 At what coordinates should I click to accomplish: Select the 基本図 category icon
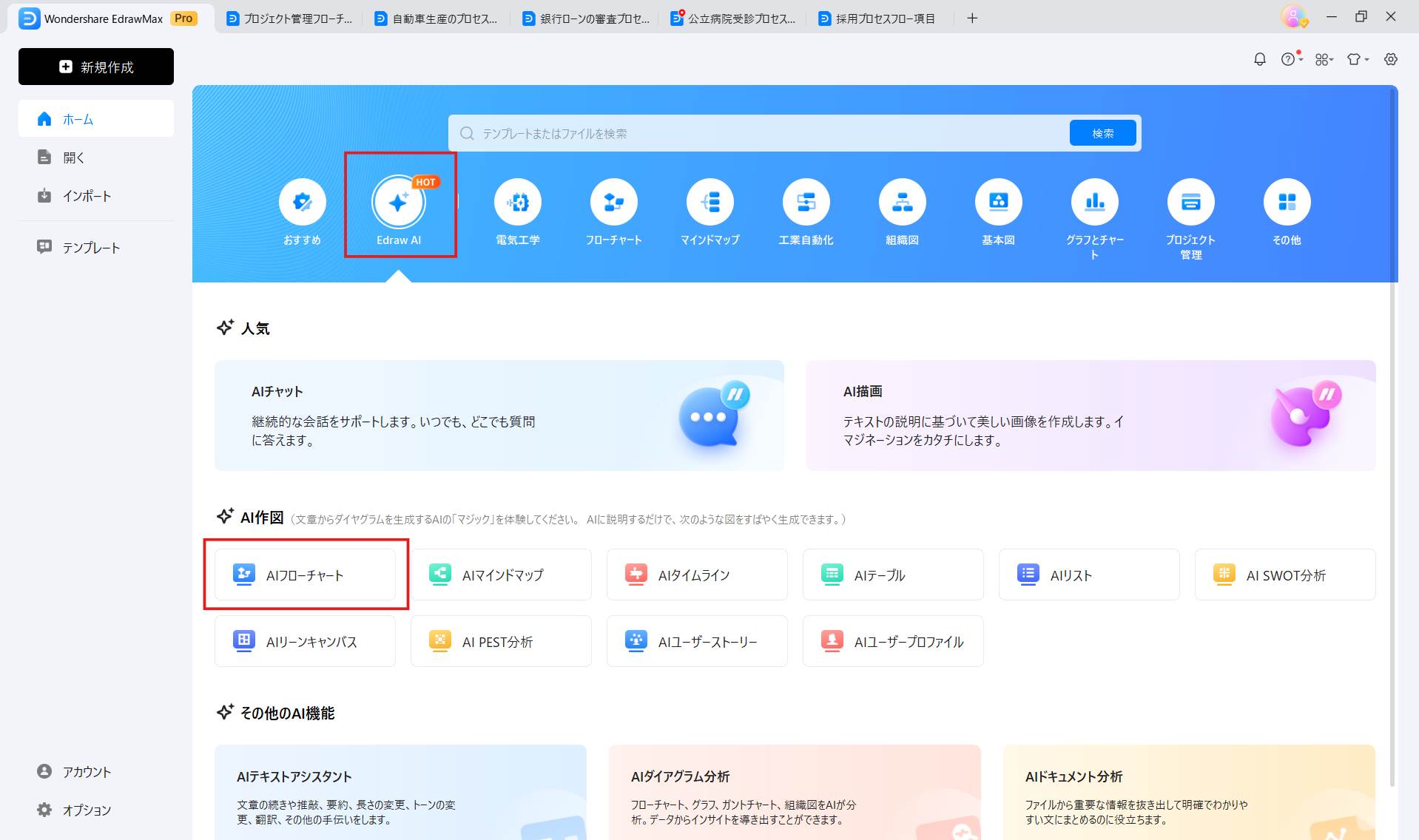999,202
